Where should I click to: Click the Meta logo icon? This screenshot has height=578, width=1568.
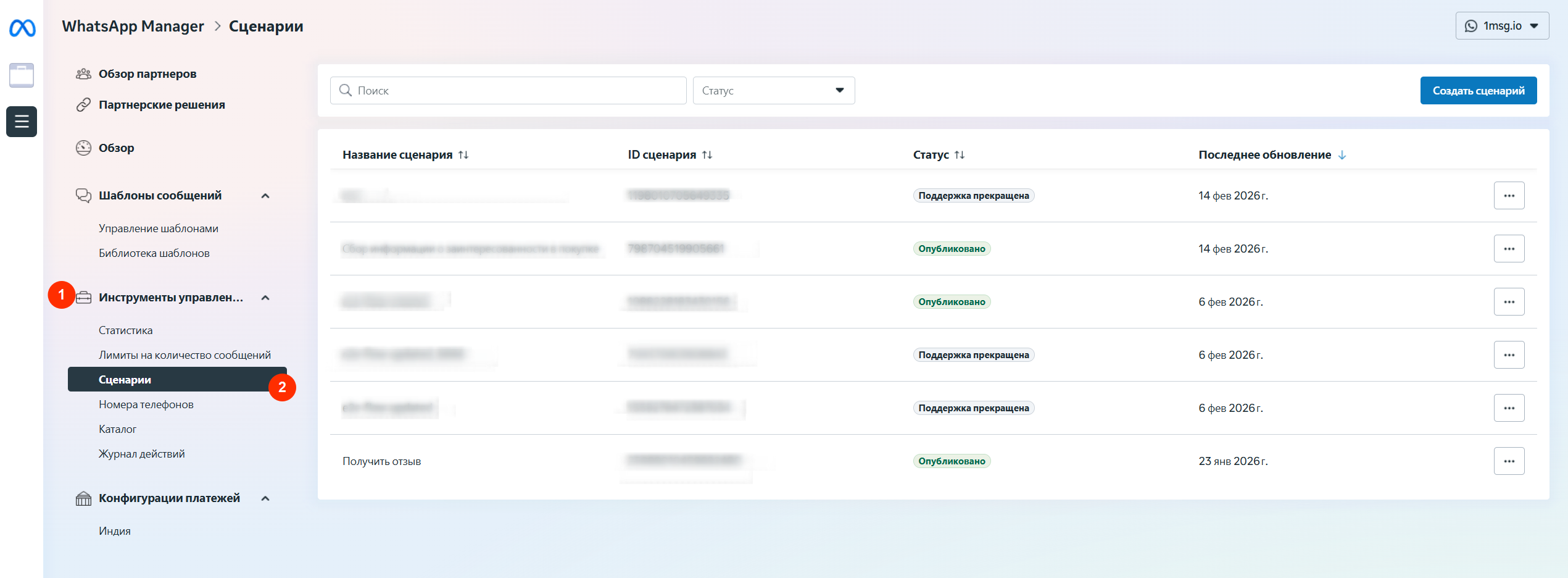[x=22, y=28]
